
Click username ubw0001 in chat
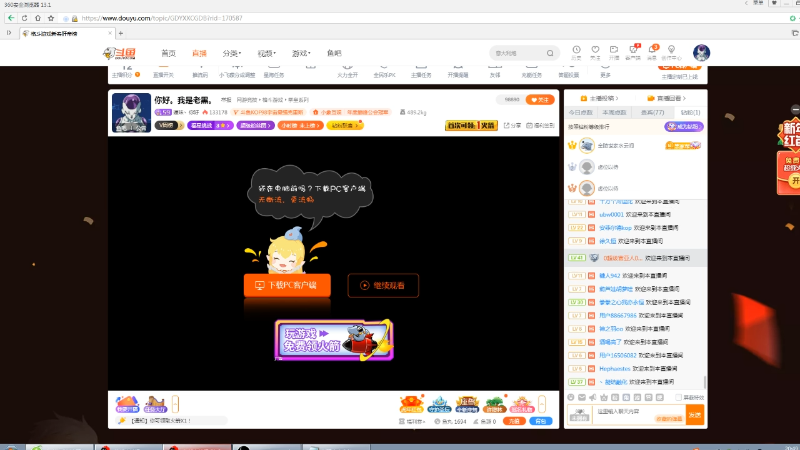click(611, 215)
